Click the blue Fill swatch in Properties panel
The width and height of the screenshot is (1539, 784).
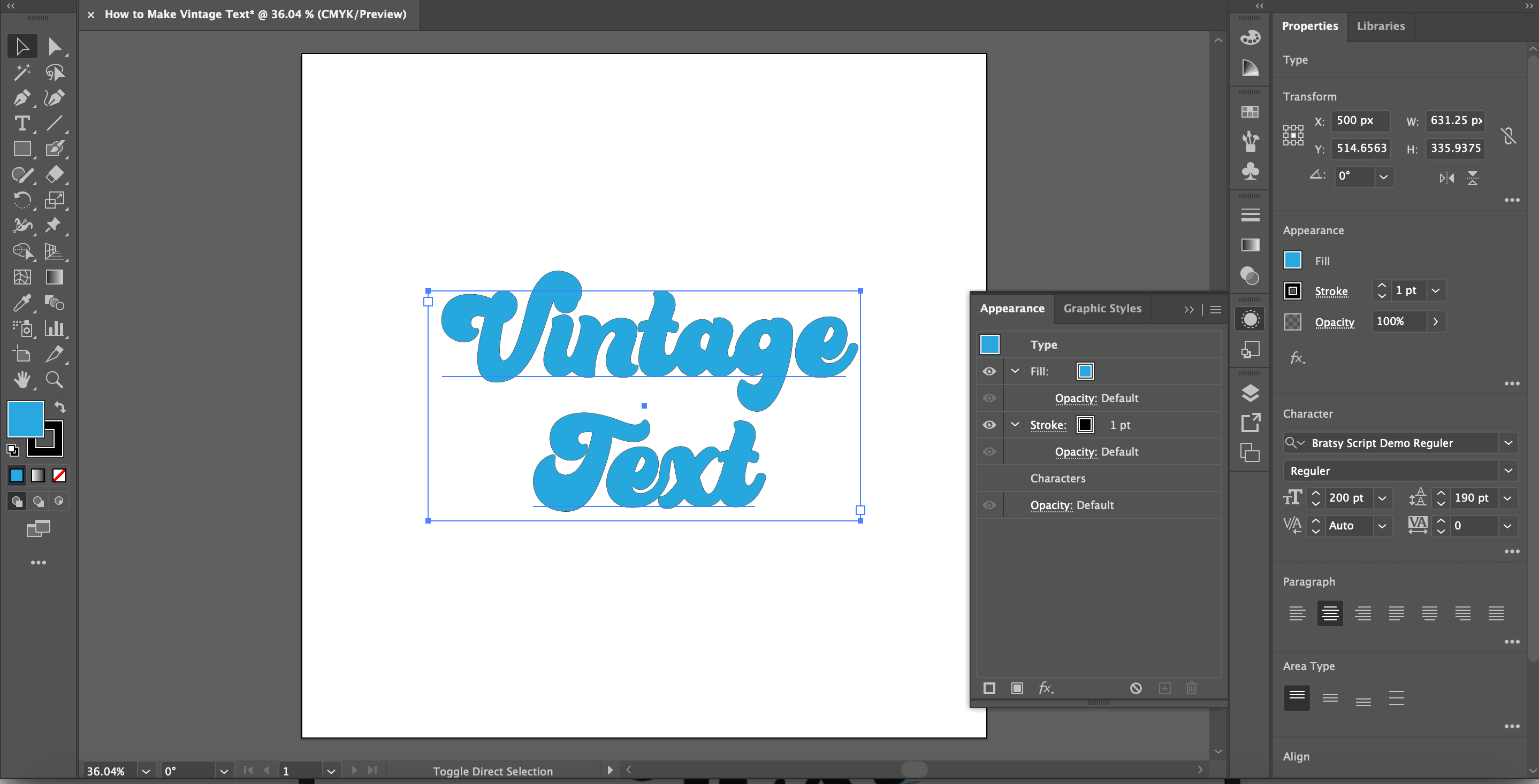(x=1292, y=260)
